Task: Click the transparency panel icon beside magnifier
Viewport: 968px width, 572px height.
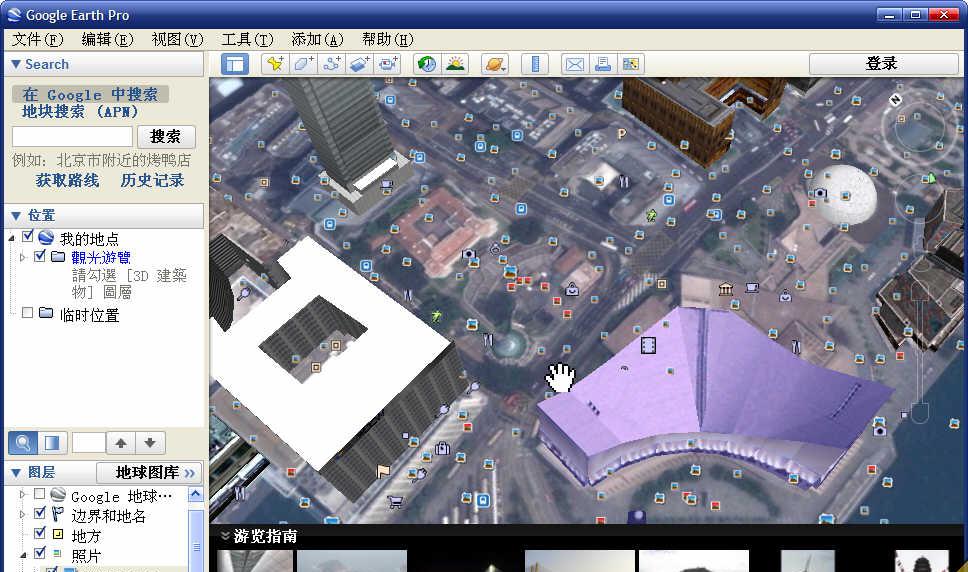Action: pyautogui.click(x=52, y=442)
